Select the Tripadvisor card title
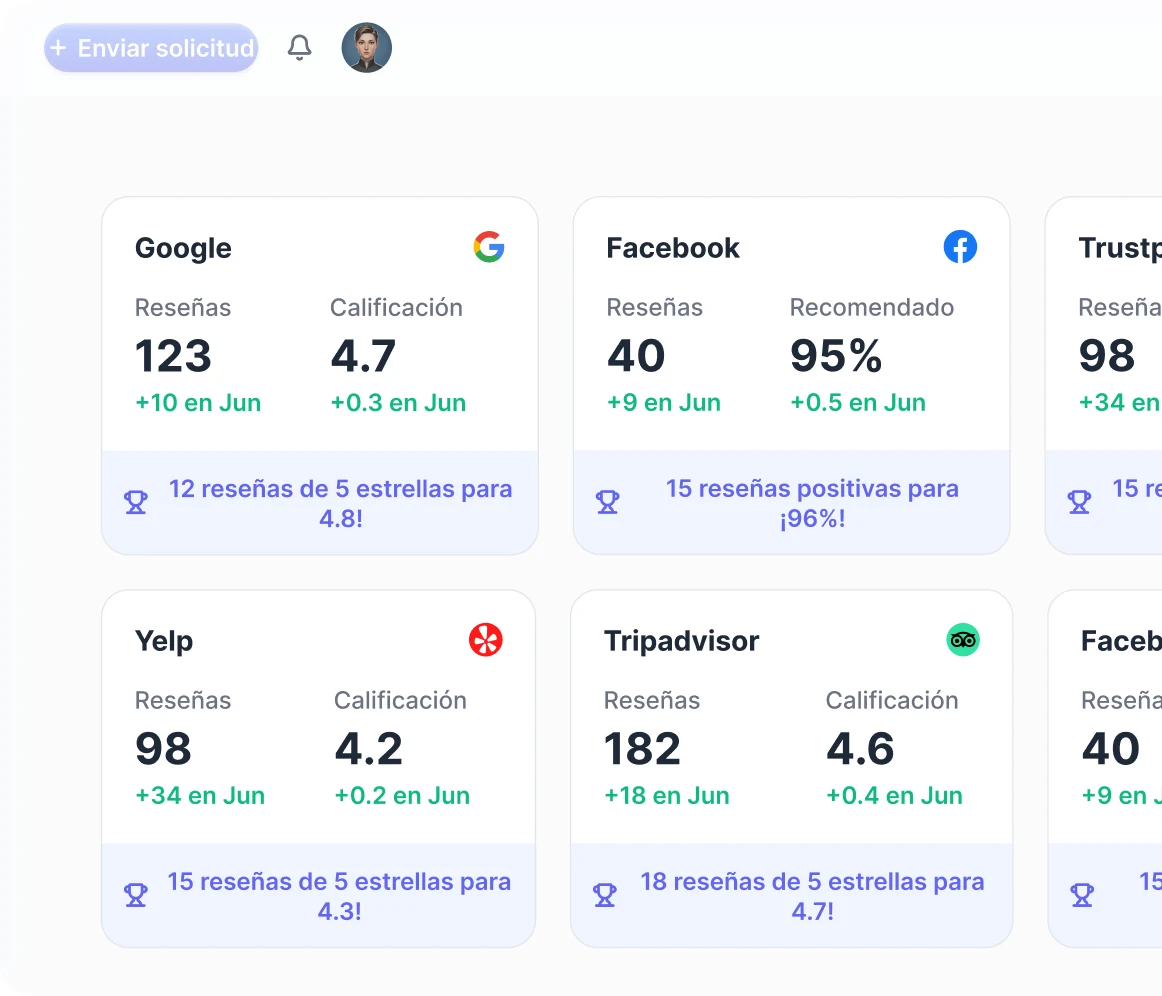This screenshot has height=996, width=1162. [682, 640]
